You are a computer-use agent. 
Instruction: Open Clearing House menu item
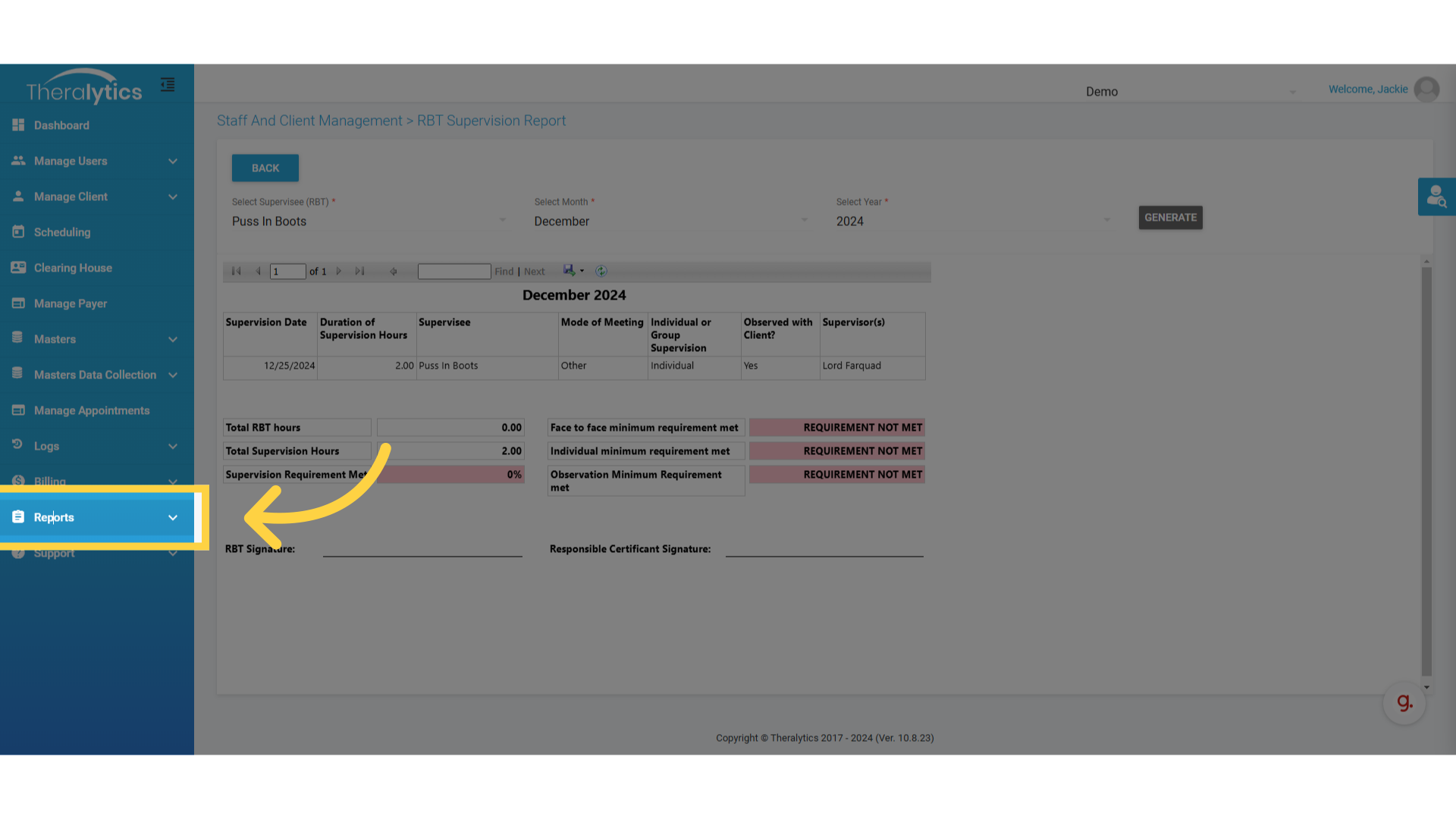tap(73, 268)
